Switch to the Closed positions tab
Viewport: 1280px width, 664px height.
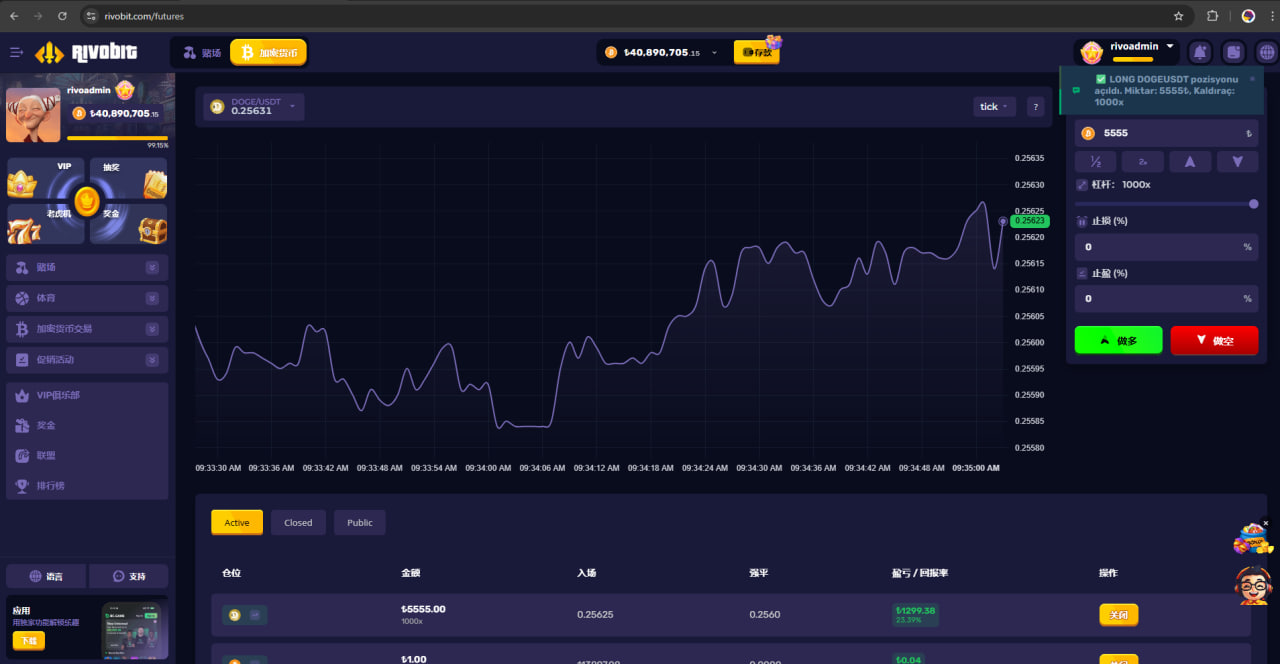pos(298,522)
